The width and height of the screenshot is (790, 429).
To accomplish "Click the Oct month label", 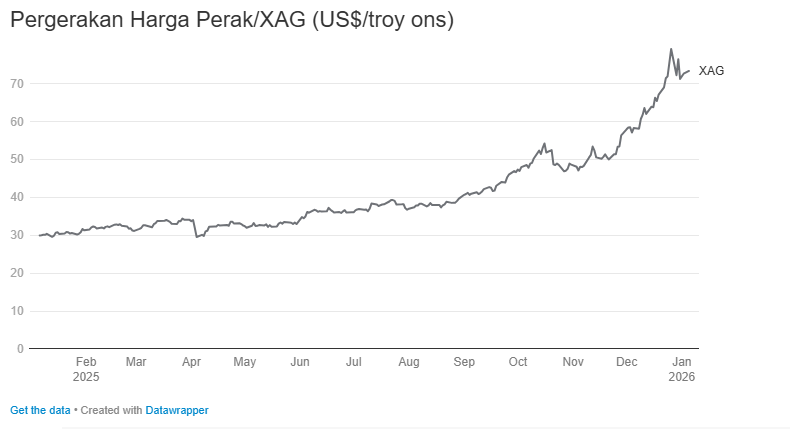I will [518, 362].
